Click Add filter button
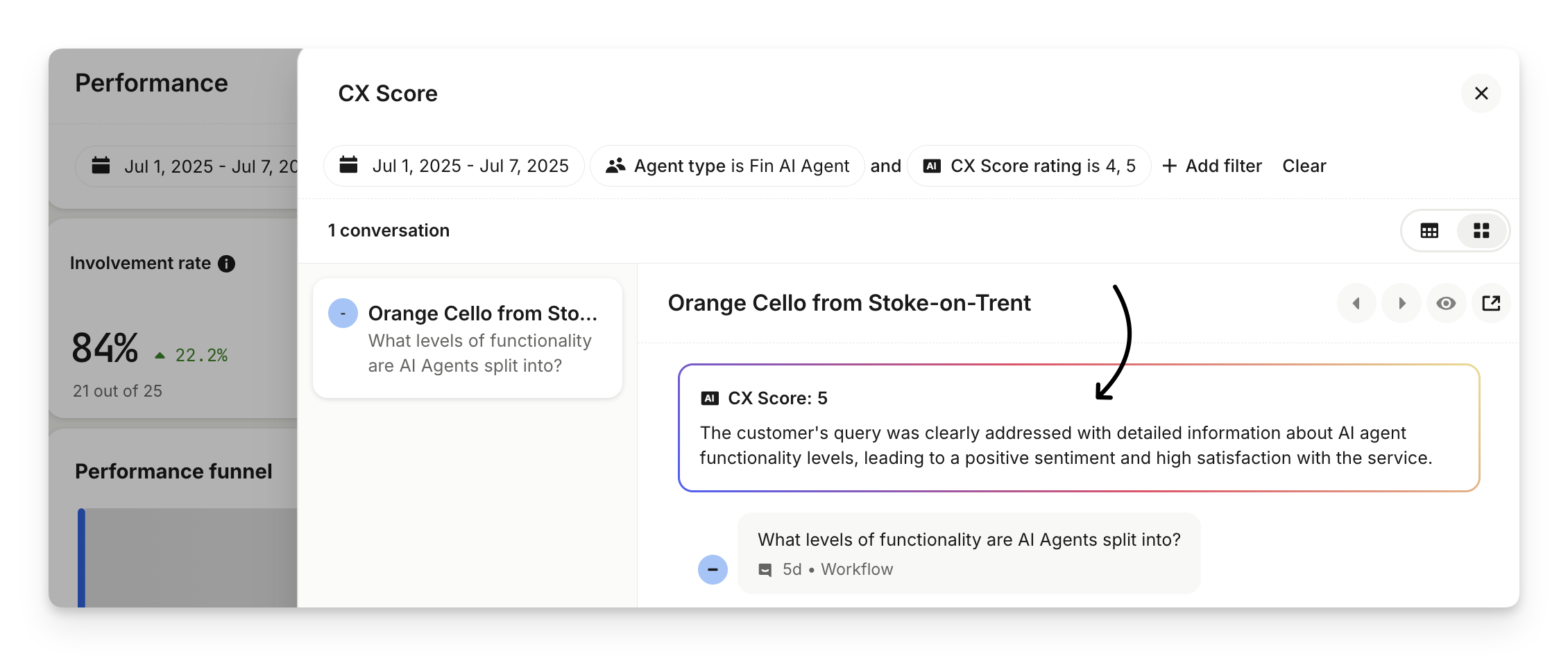The width and height of the screenshot is (1568, 656). [x=1211, y=166]
